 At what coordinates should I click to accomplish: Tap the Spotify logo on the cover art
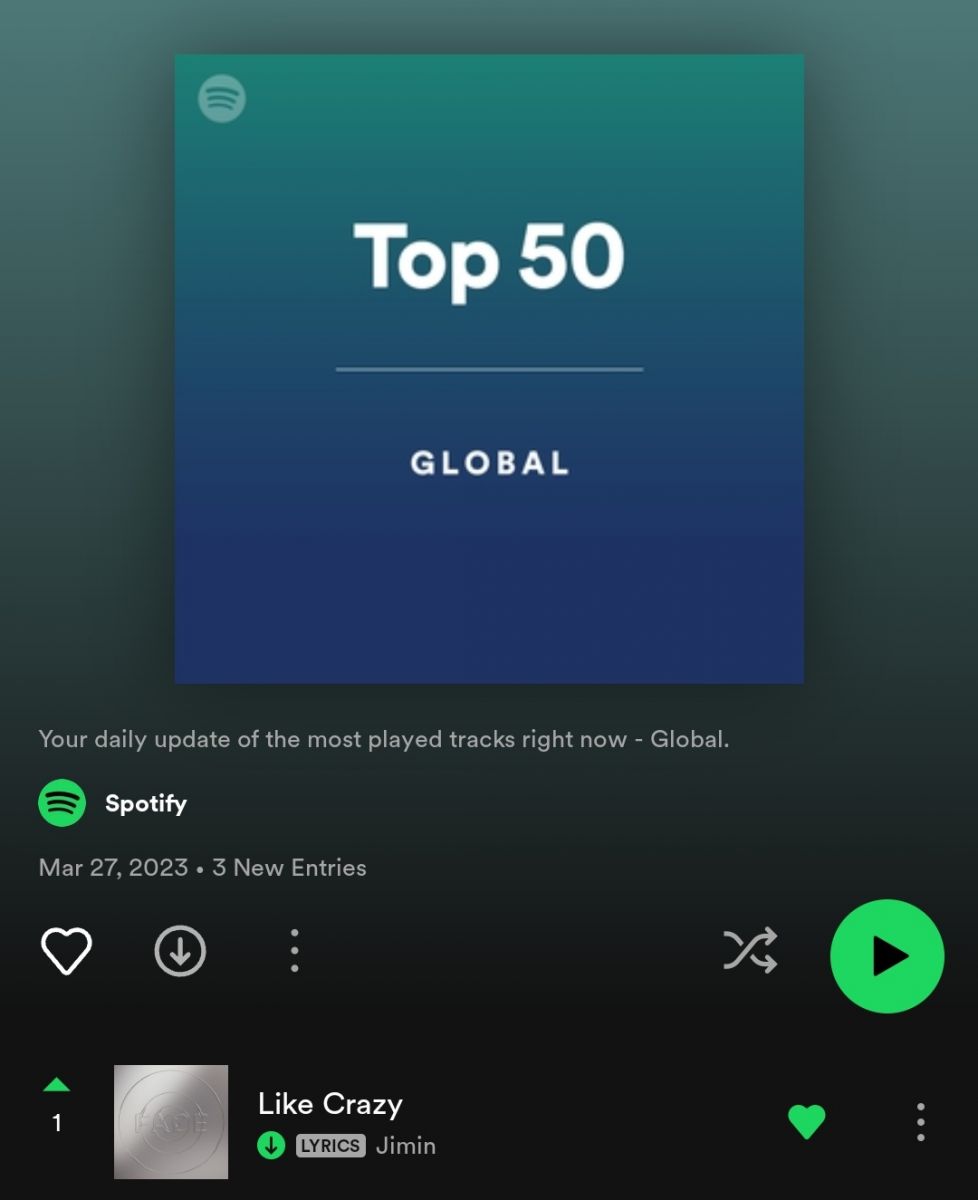[221, 99]
